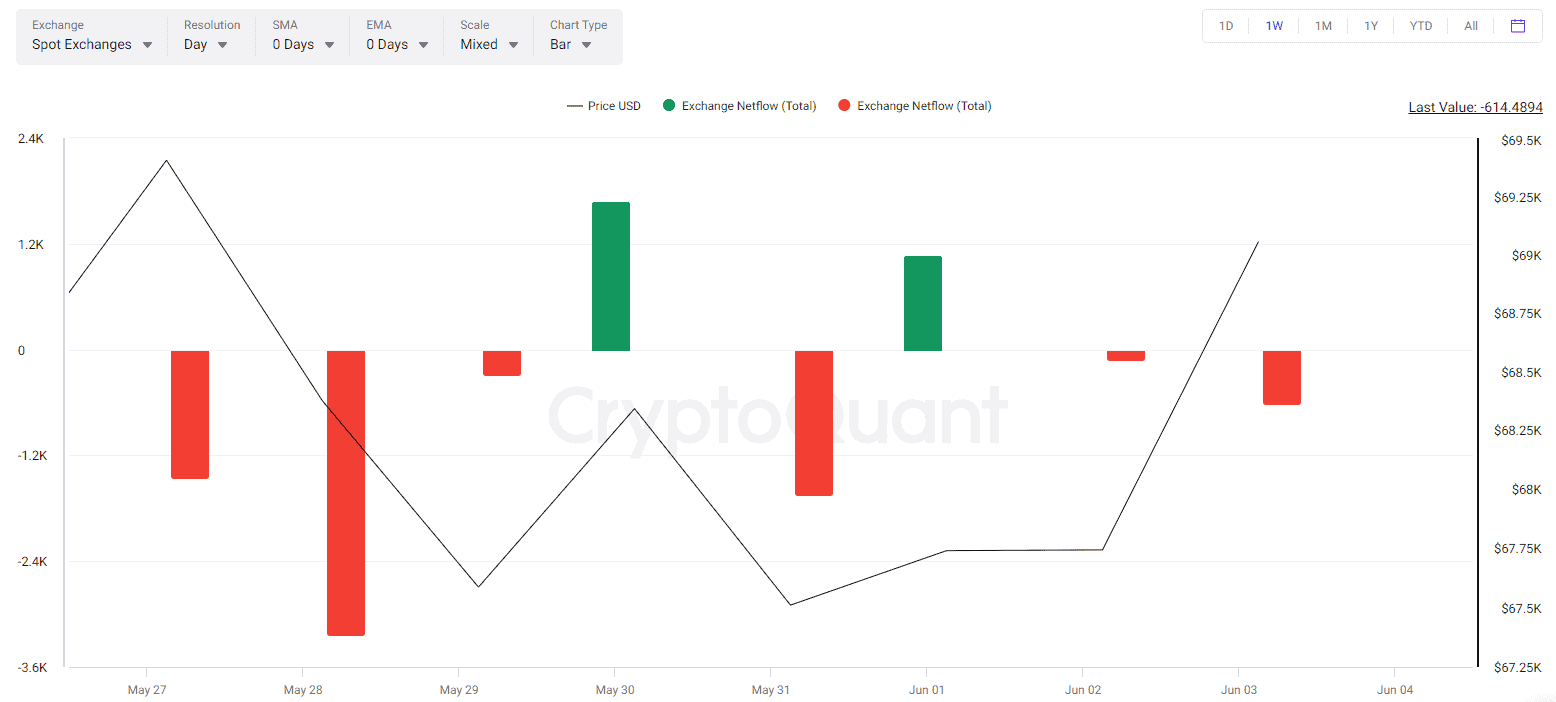Select the 1M time range
Image resolution: width=1556 pixels, height=702 pixels.
click(1323, 26)
